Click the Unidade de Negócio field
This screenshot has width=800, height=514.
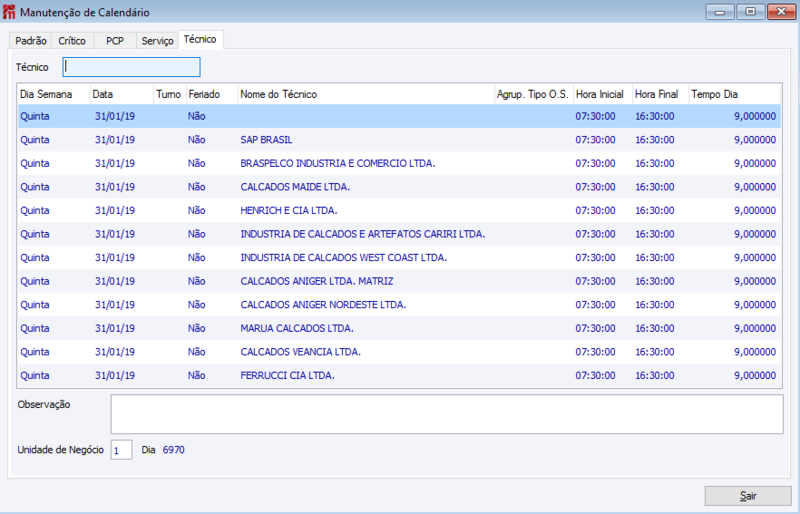coord(121,450)
